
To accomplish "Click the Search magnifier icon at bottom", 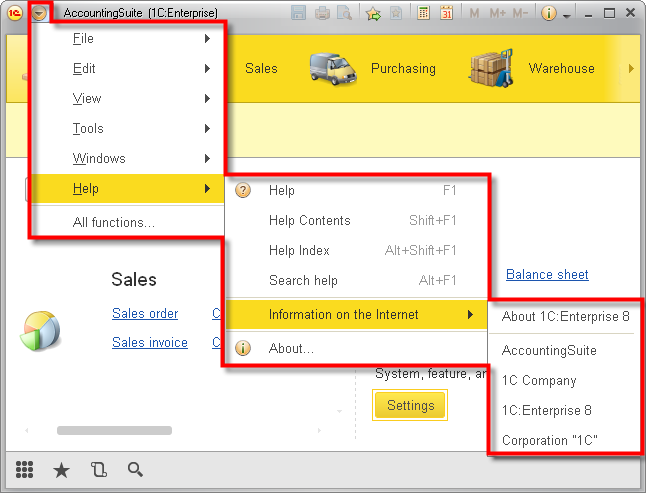I will [x=135, y=470].
